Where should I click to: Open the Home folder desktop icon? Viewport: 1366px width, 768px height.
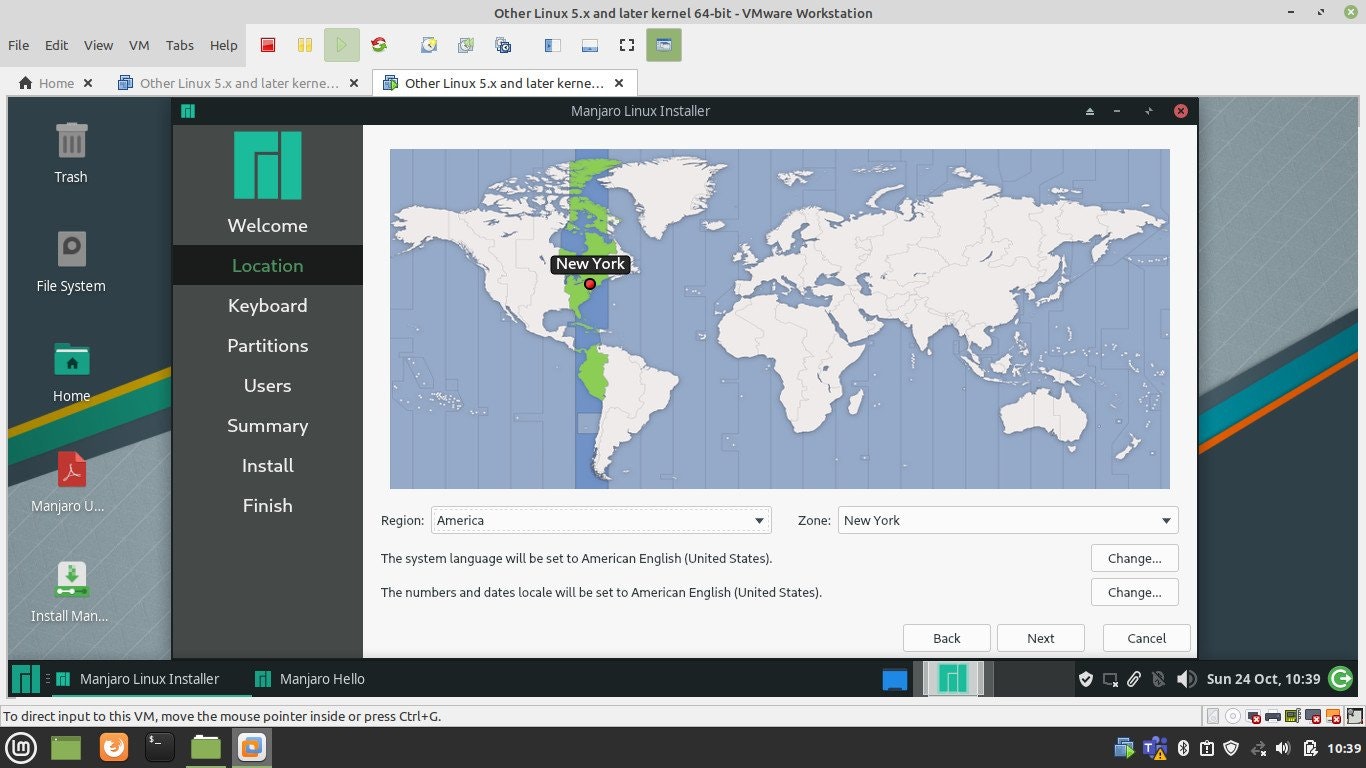(71, 372)
